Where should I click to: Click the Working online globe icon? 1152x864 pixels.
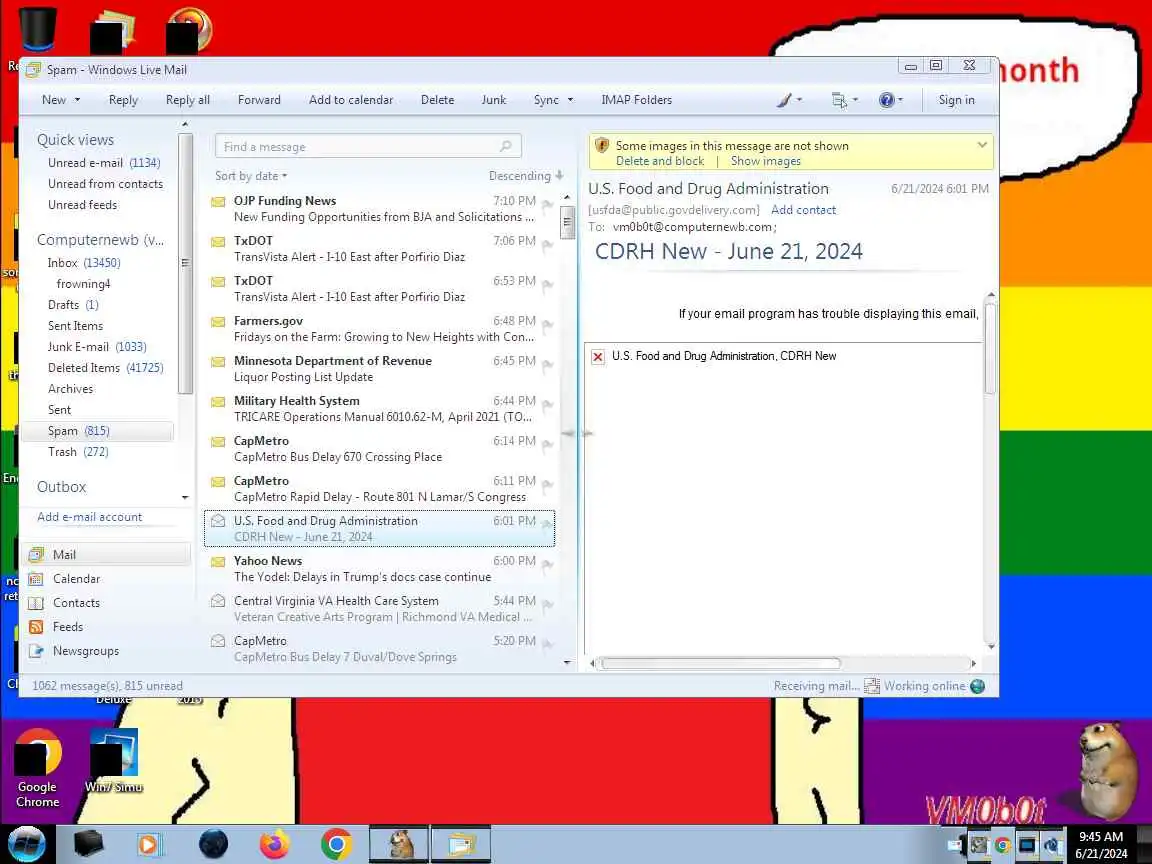click(x=977, y=686)
